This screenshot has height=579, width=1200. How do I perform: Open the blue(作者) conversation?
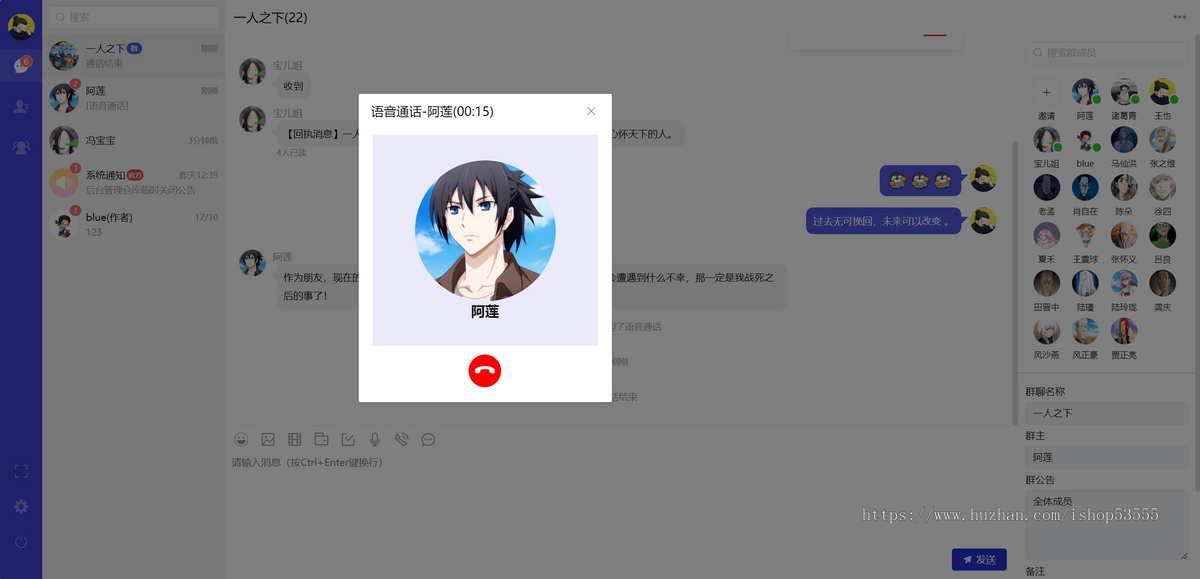point(134,224)
